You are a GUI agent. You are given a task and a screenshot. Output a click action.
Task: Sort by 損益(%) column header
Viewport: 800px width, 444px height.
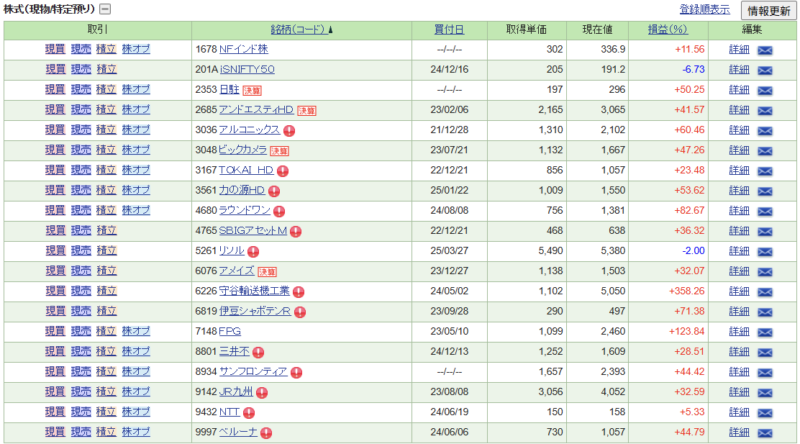coord(667,30)
